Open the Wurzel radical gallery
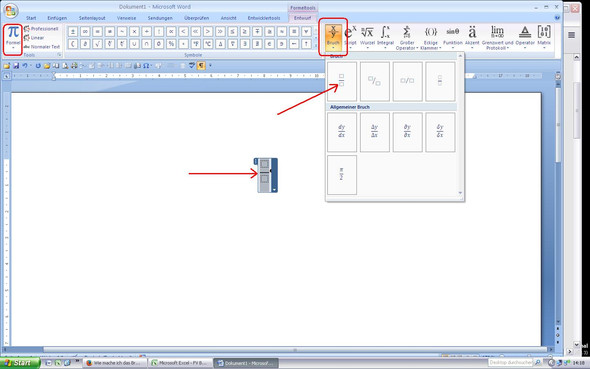 (367, 37)
